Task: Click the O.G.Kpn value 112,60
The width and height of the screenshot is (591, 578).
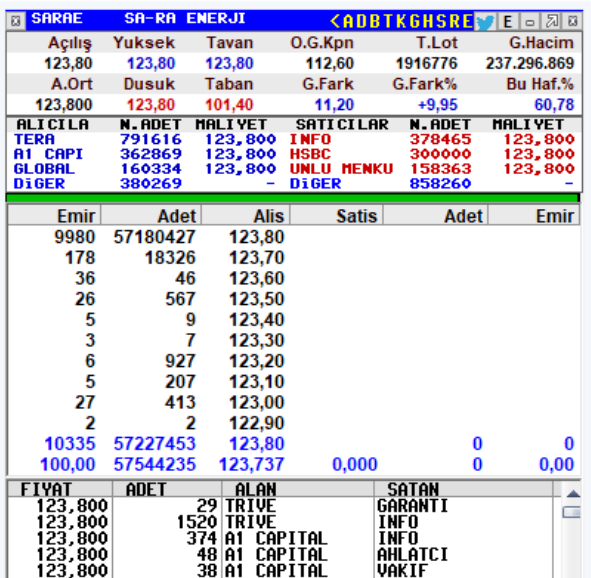Action: tap(330, 63)
